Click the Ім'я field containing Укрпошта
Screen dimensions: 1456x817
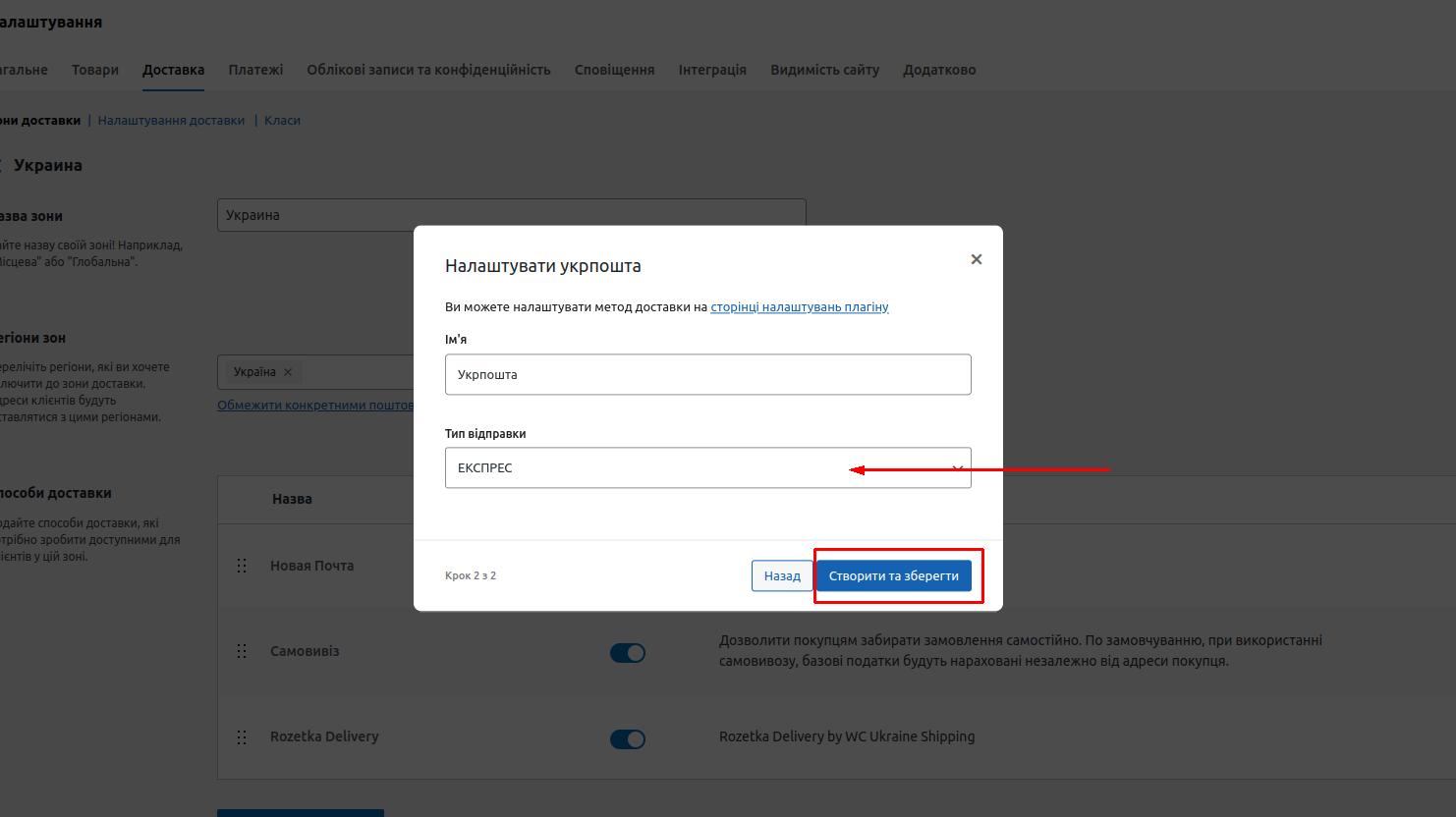pyautogui.click(x=707, y=375)
